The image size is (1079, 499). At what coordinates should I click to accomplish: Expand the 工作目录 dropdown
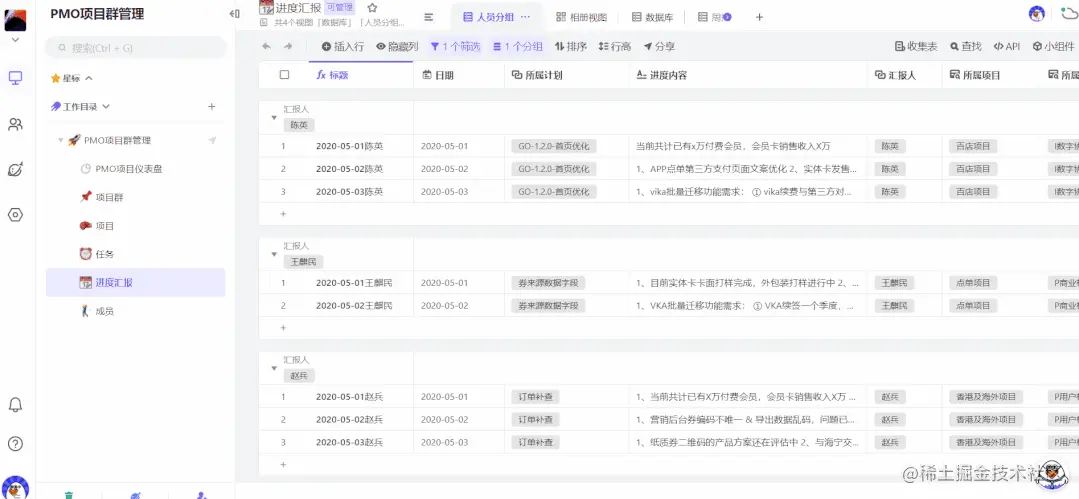(x=106, y=107)
